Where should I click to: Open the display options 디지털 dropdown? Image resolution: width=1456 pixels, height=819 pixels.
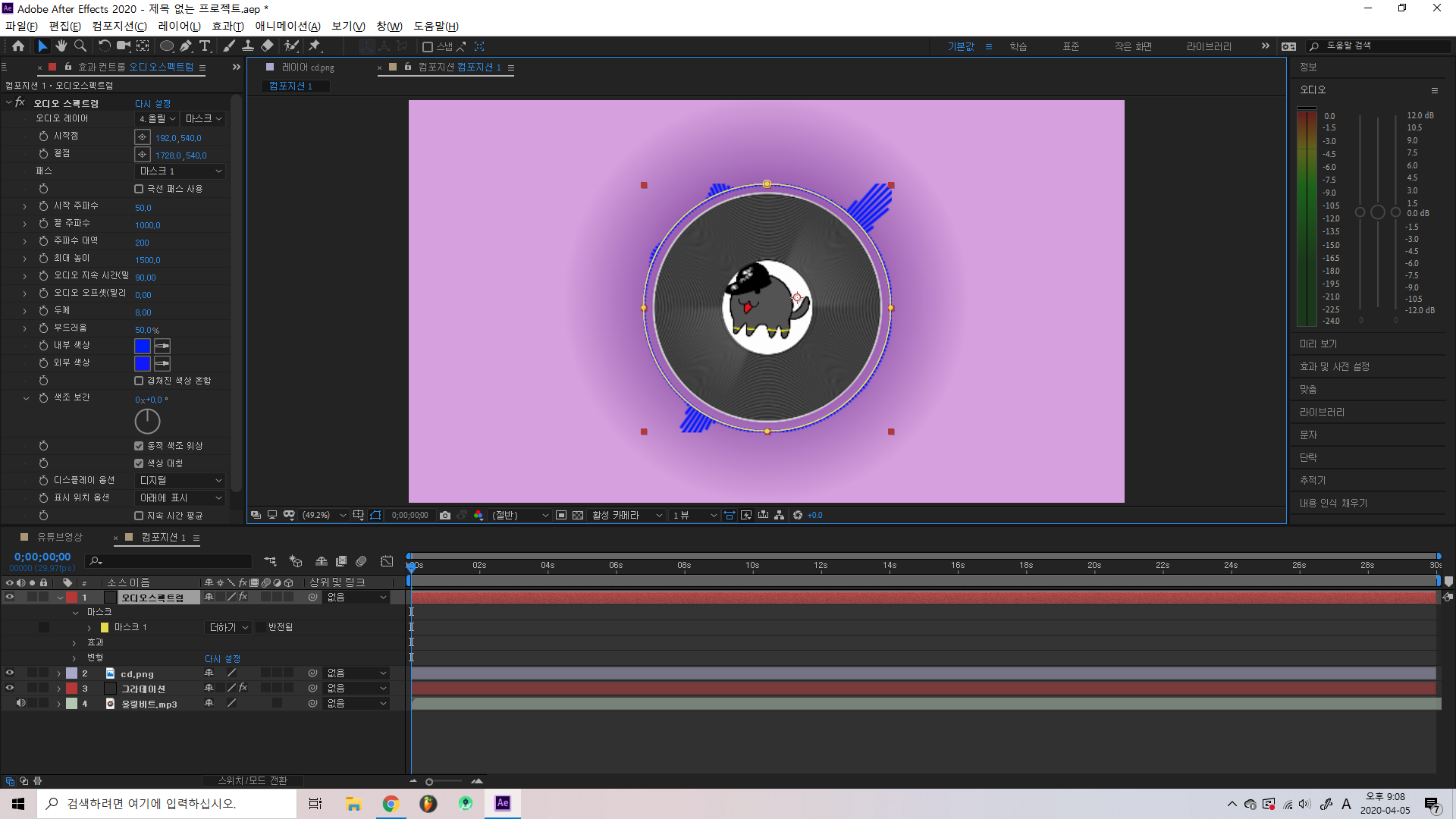(180, 481)
